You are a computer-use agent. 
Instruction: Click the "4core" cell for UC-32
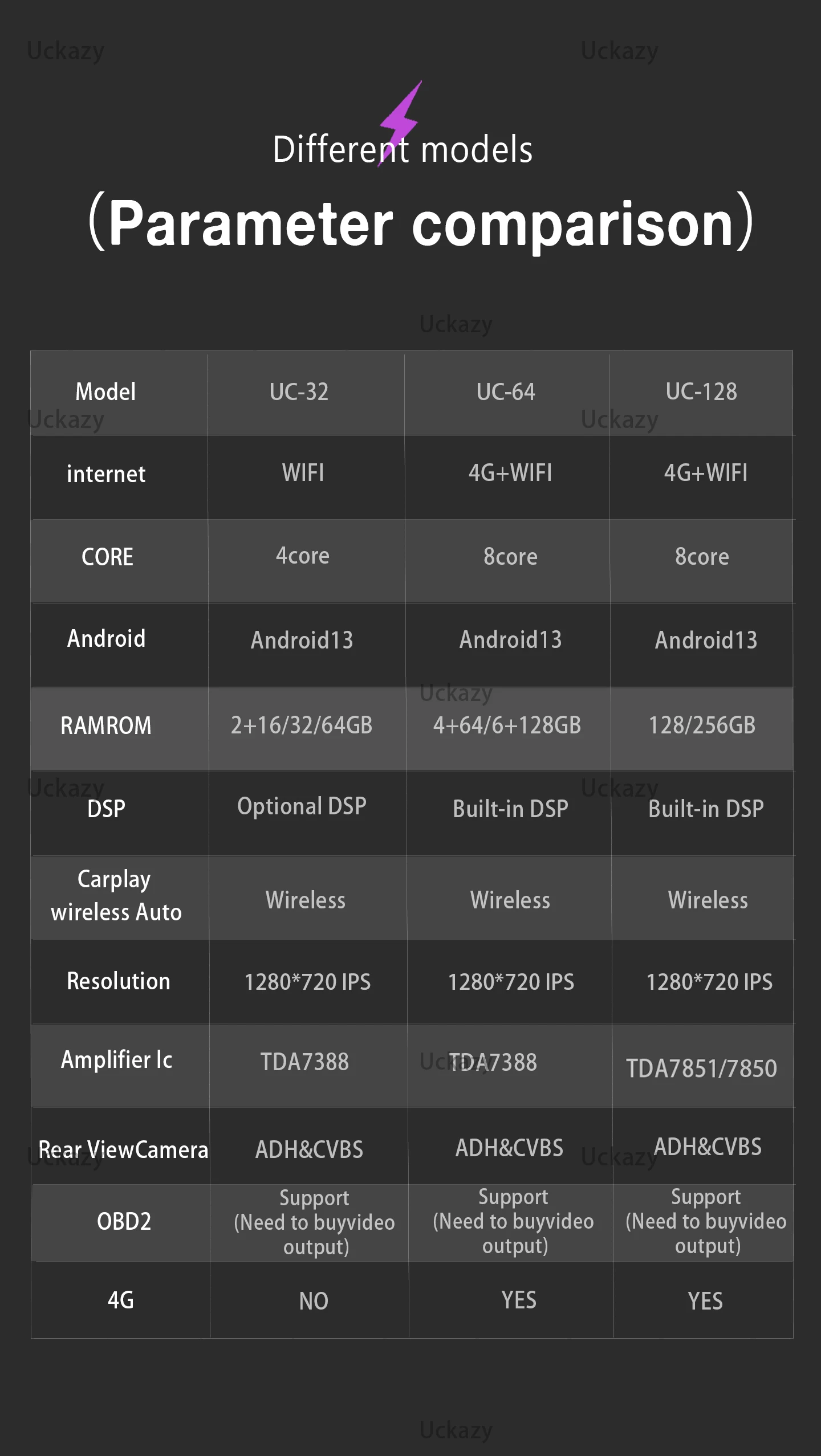(x=303, y=556)
